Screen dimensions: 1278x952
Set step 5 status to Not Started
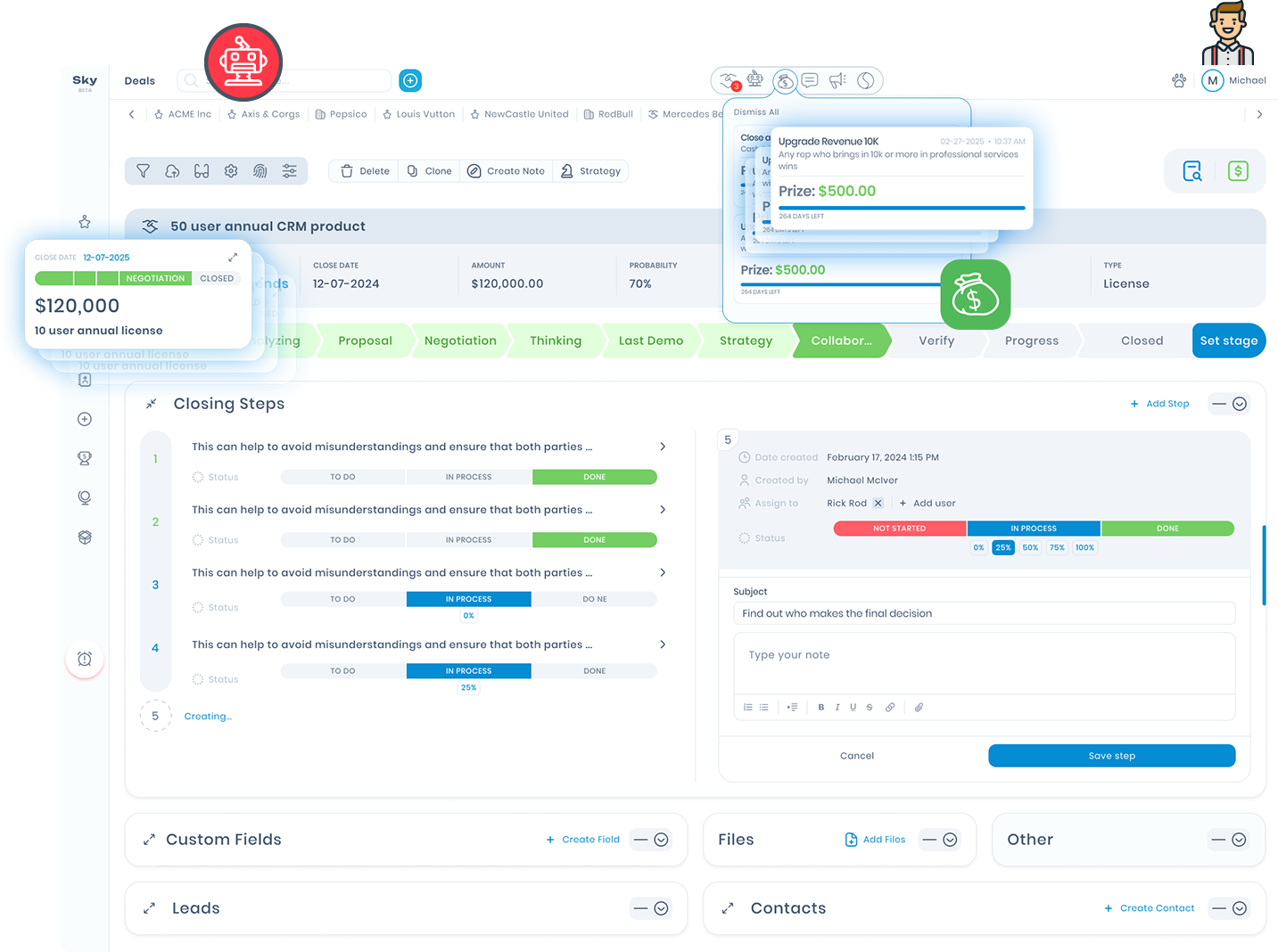(x=899, y=529)
